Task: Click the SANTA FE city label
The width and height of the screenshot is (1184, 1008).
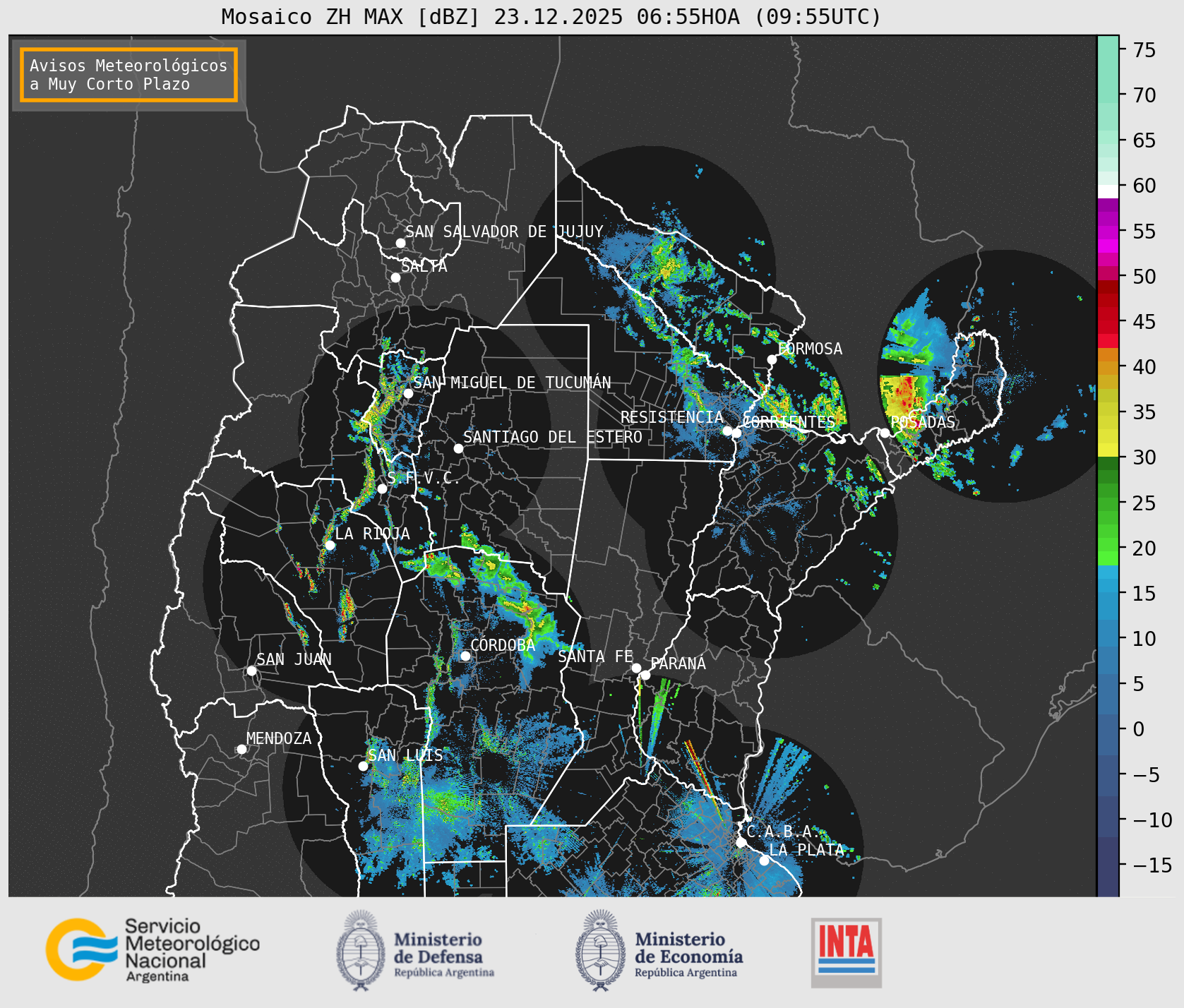Action: 595,656
